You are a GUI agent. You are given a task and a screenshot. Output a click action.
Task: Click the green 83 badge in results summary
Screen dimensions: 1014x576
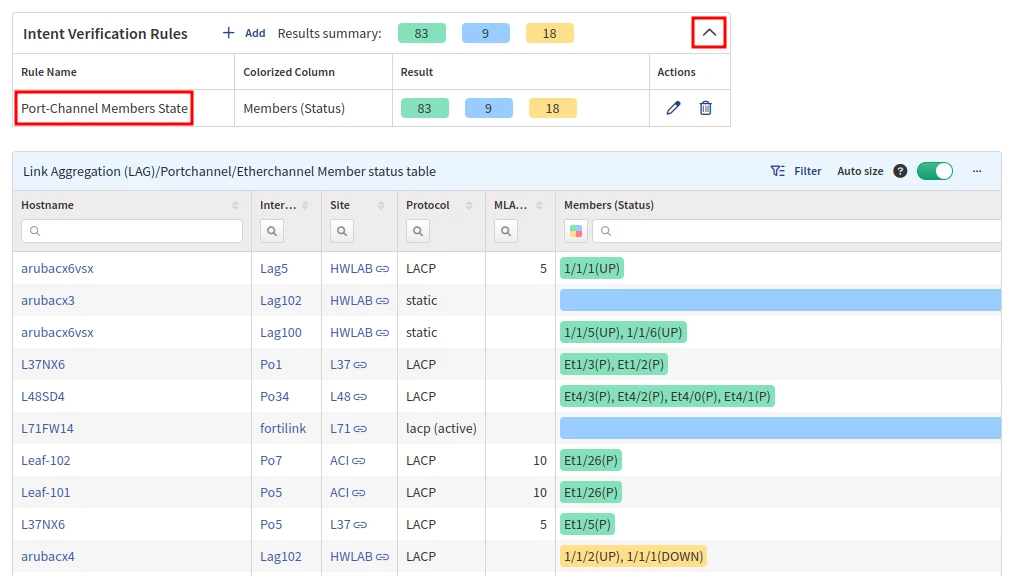(421, 33)
